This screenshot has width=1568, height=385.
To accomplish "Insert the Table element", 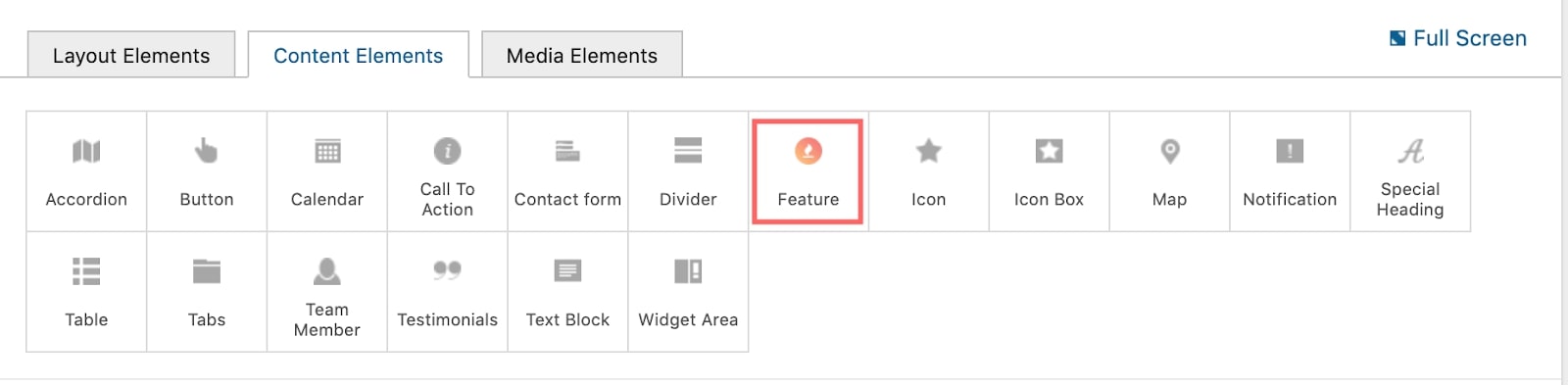I will click(86, 292).
